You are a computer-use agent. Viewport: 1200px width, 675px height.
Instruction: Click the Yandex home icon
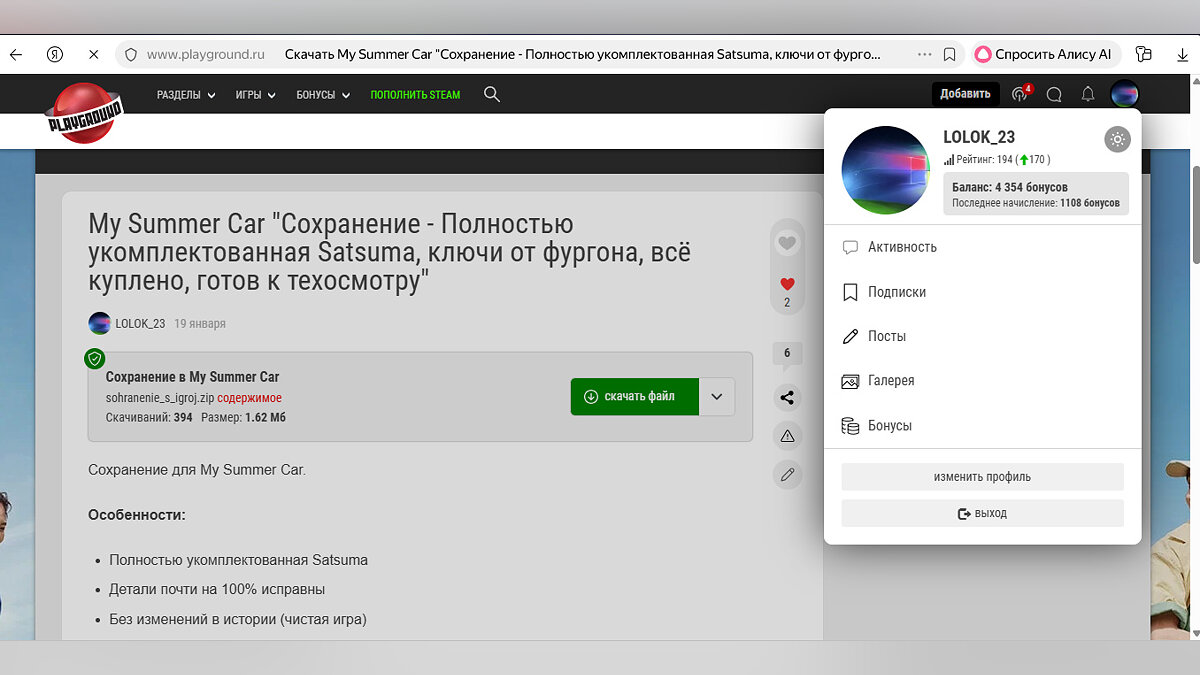tap(55, 54)
